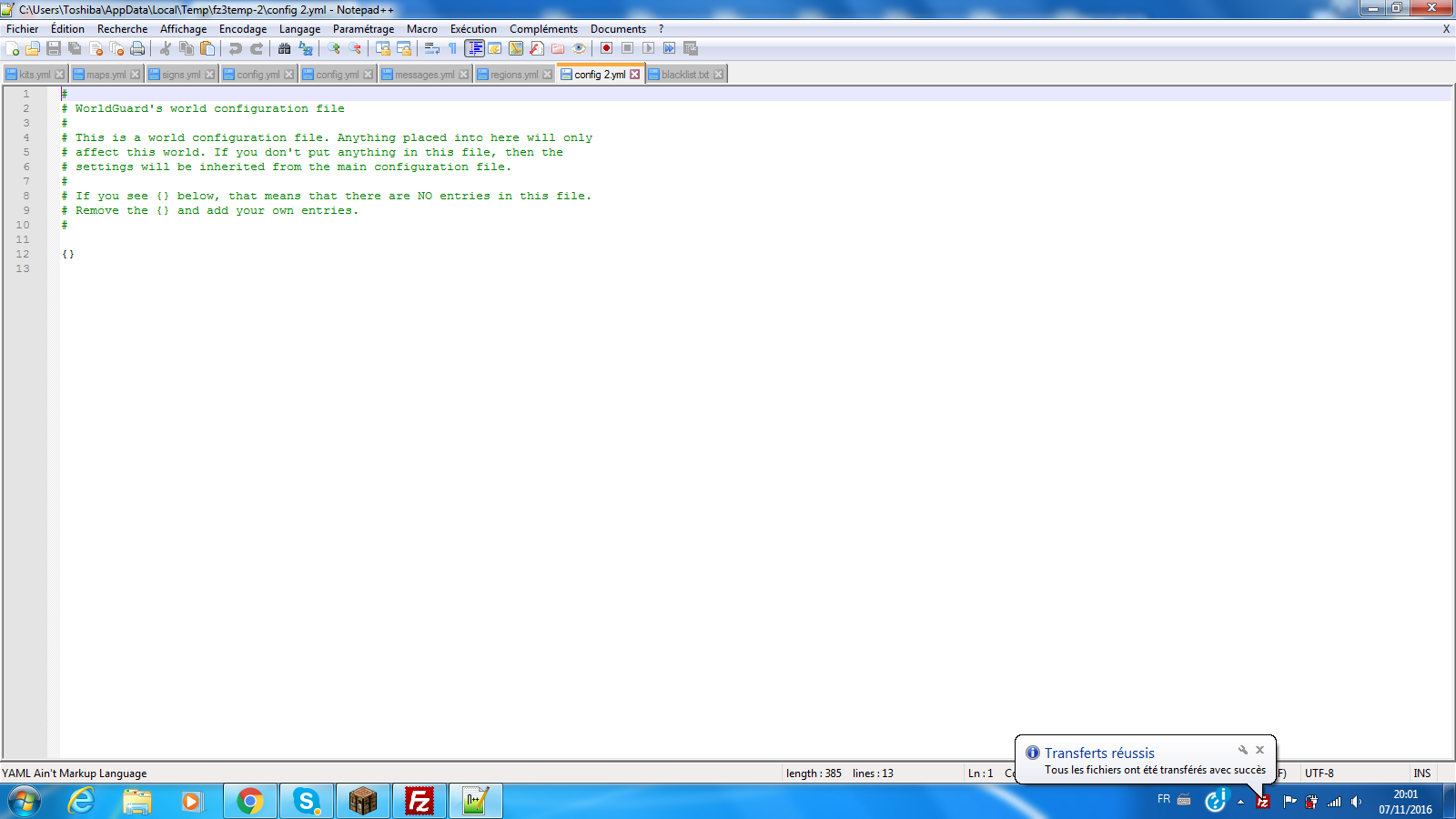Screen dimensions: 1456x819
Task: Click the Paste clipboard icon
Action: [x=207, y=48]
